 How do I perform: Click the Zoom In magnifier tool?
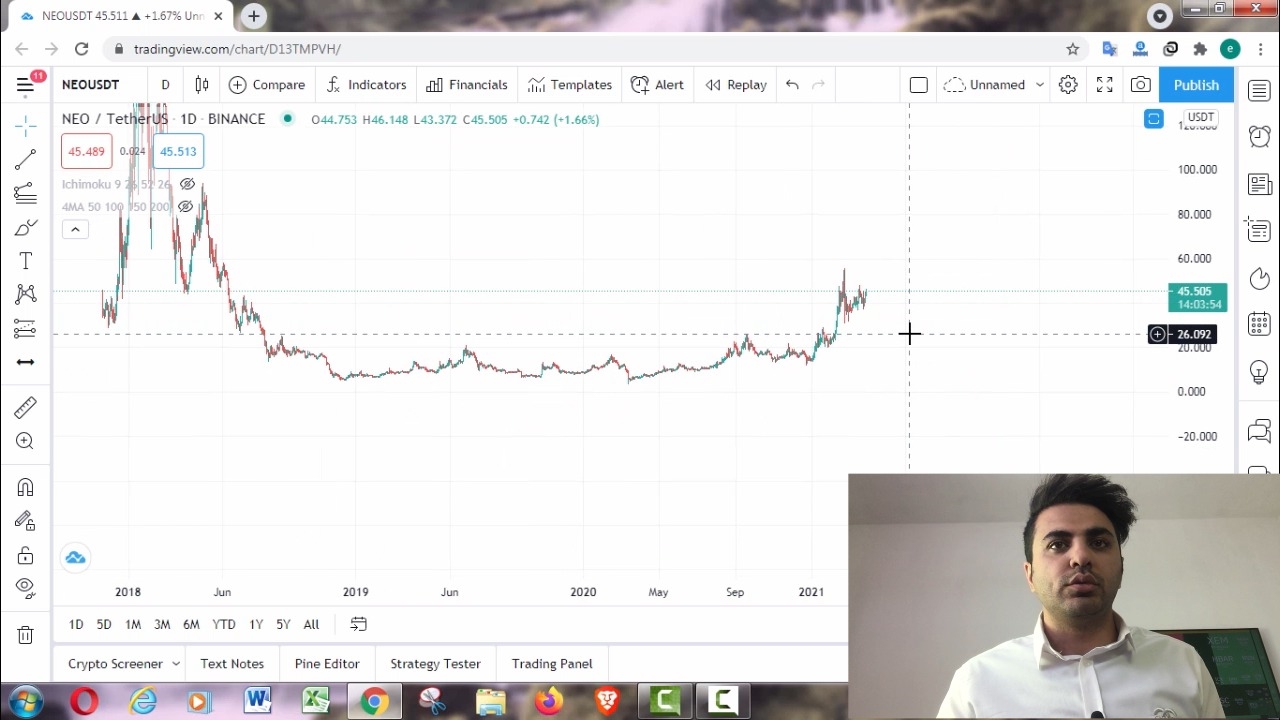[x=26, y=441]
